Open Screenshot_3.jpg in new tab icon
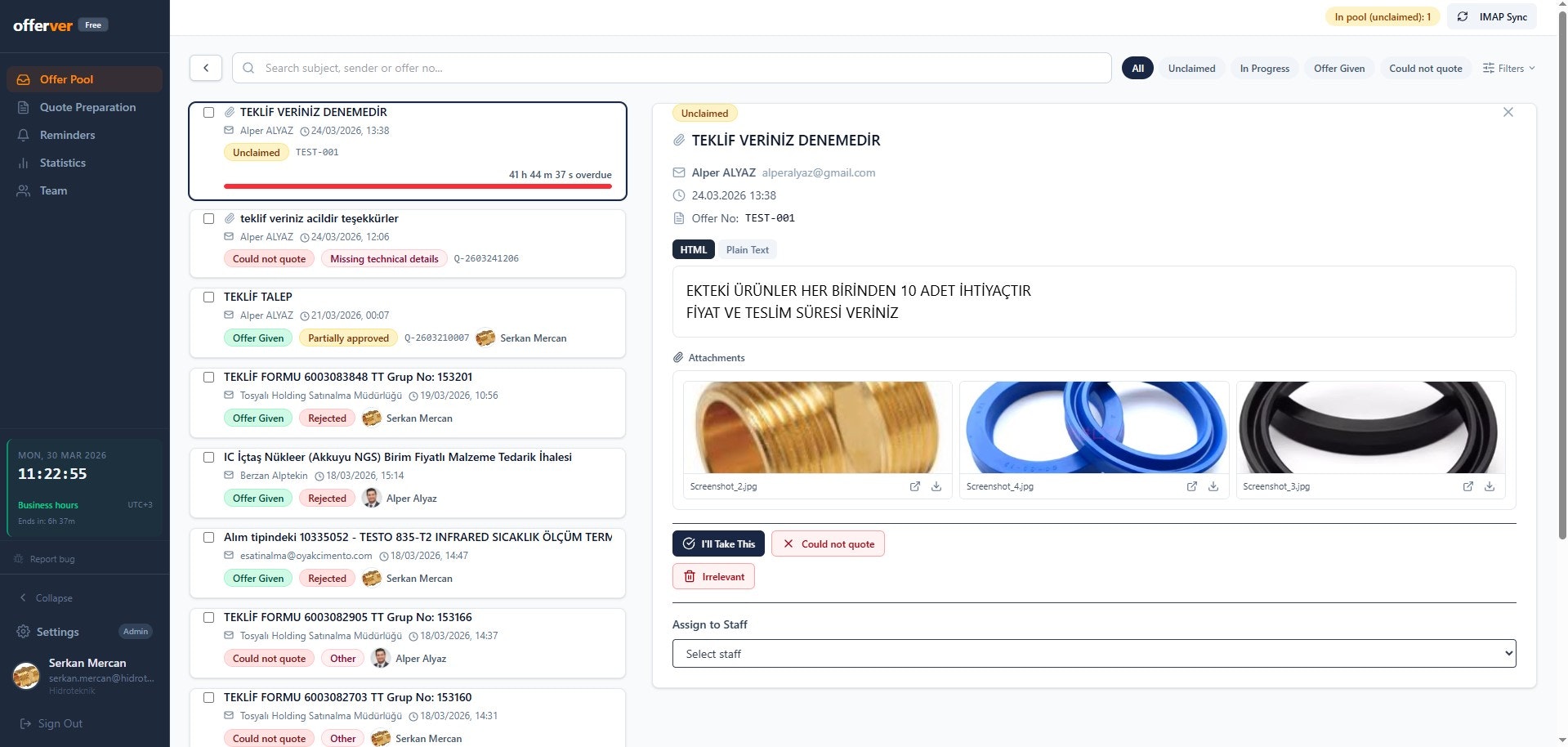Image resolution: width=1568 pixels, height=747 pixels. [x=1468, y=486]
